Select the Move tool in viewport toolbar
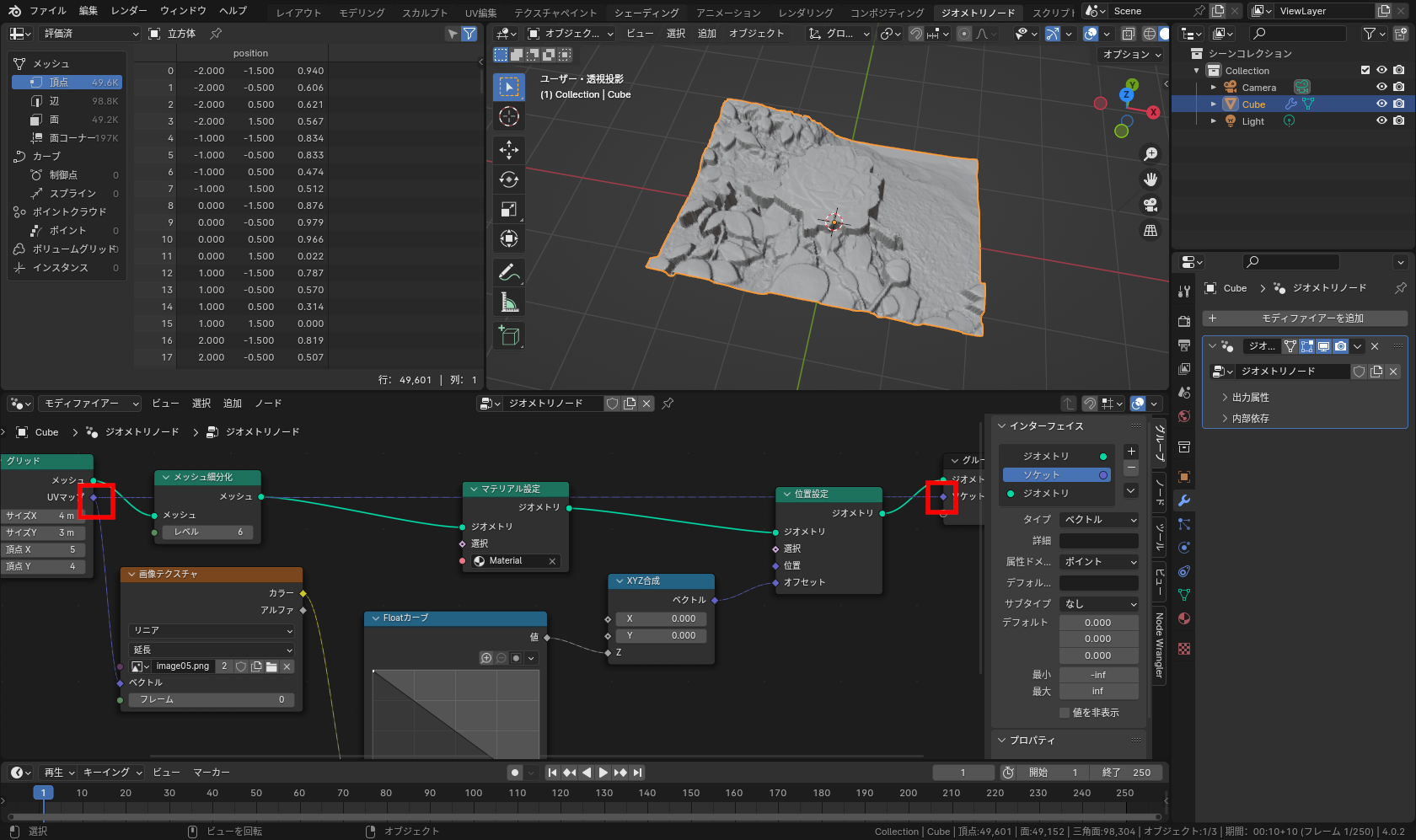This screenshot has width=1416, height=840. point(509,150)
